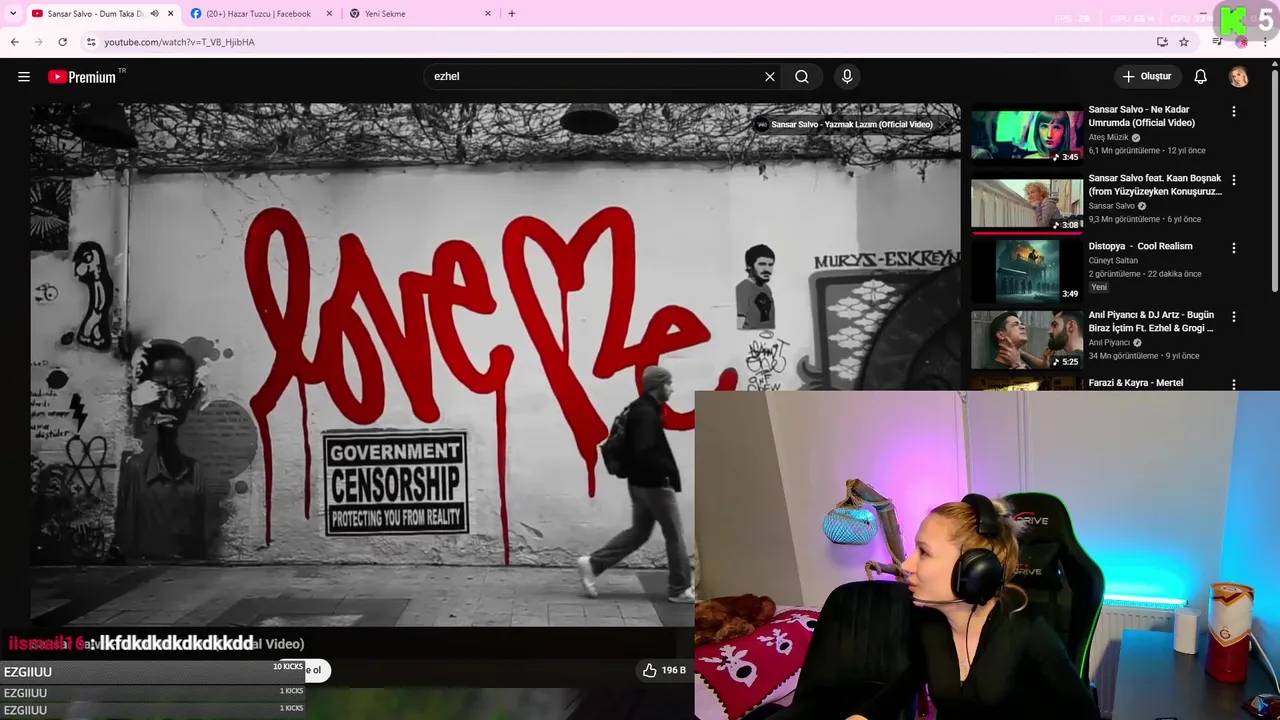The image size is (1280, 720).
Task: Open options for Sansar Salvo feat. Kaan Boşnak
Action: pos(1233,180)
